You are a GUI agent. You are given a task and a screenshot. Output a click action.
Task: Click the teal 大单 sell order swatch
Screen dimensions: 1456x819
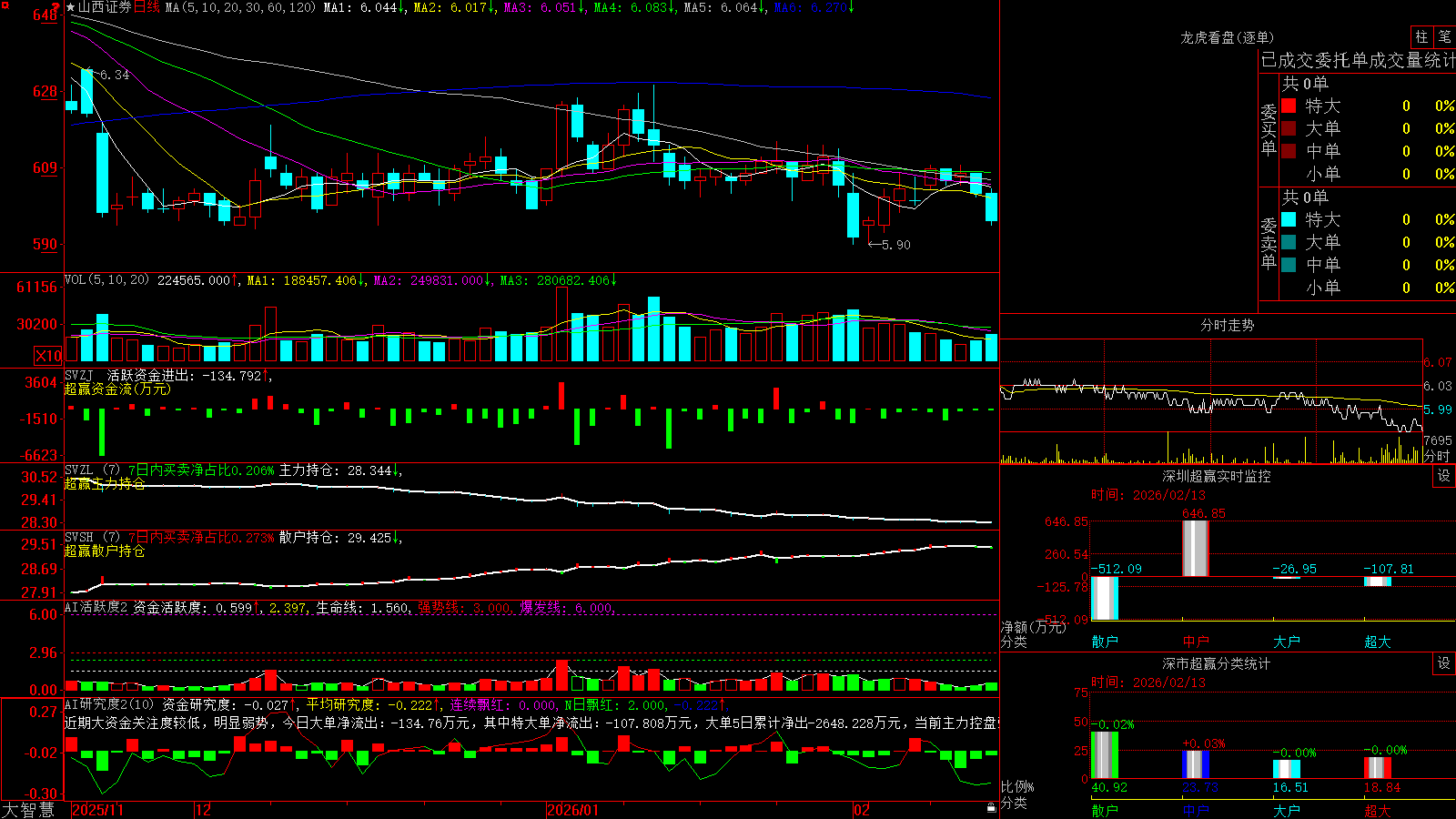pyautogui.click(x=1289, y=242)
